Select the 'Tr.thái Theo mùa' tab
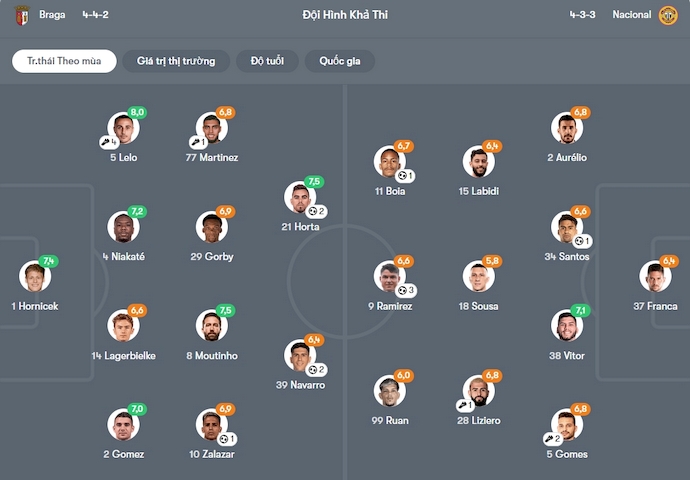This screenshot has width=690, height=480. [64, 61]
